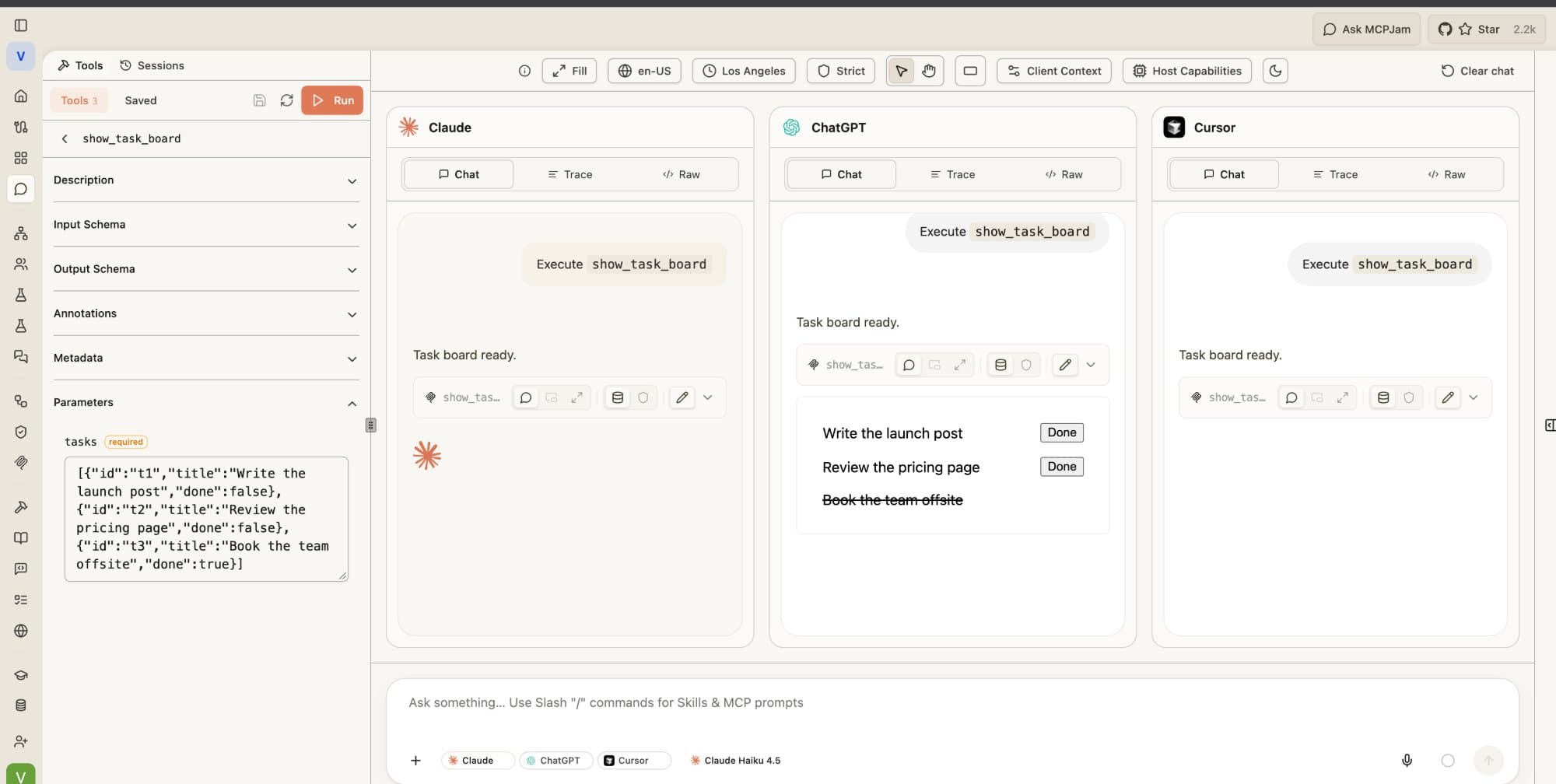Toggle Cursor host chip in composer

click(x=634, y=761)
